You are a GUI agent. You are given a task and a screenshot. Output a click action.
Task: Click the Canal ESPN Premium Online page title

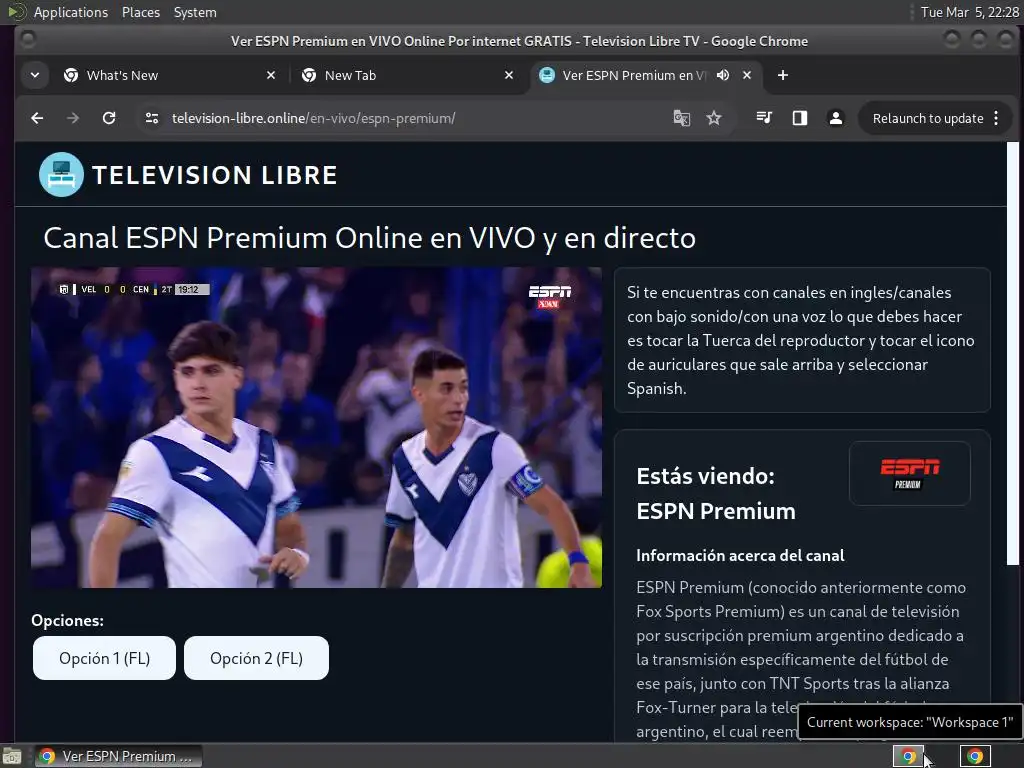point(370,238)
